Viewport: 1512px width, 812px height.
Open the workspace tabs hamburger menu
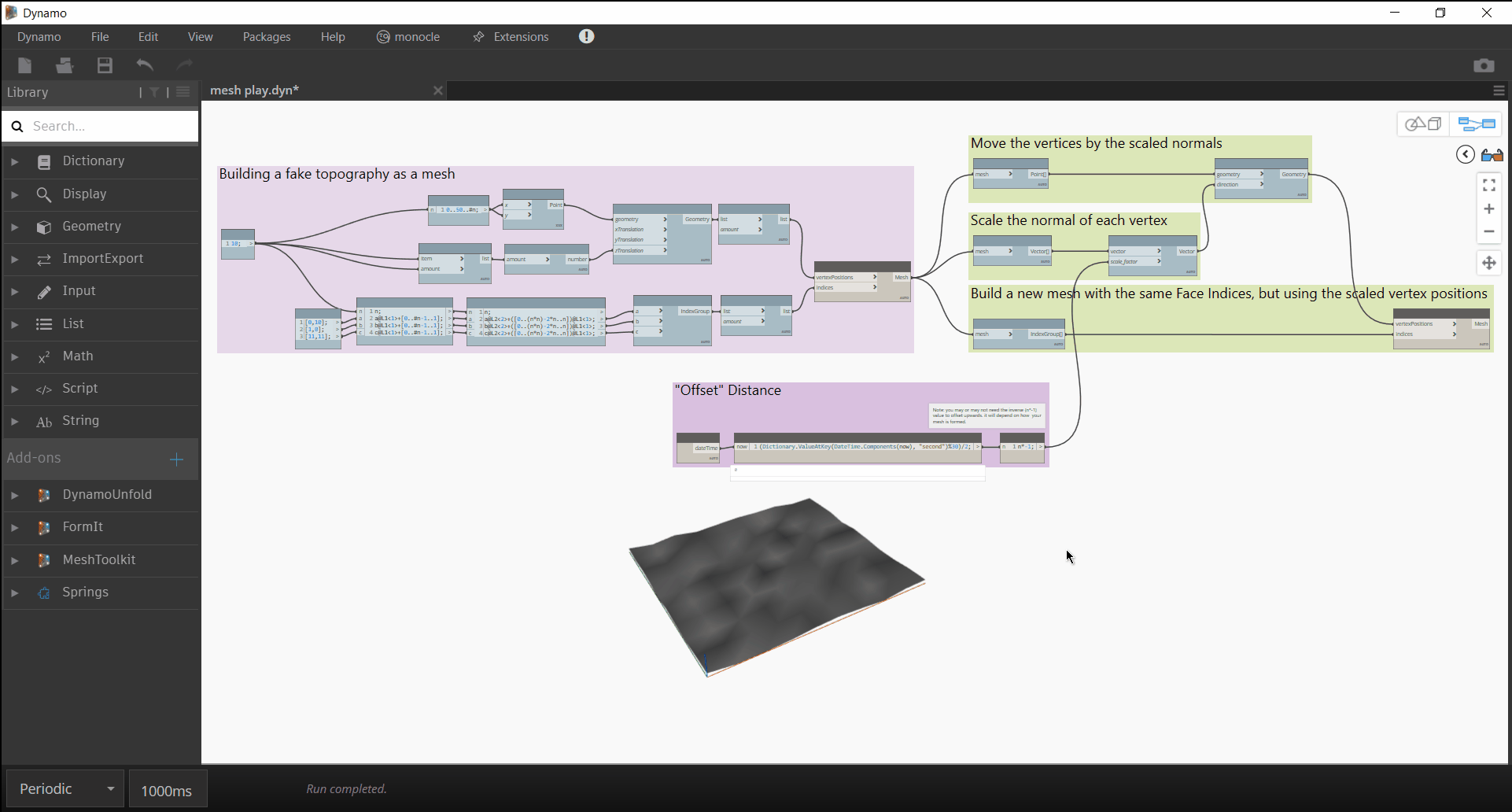1499,91
